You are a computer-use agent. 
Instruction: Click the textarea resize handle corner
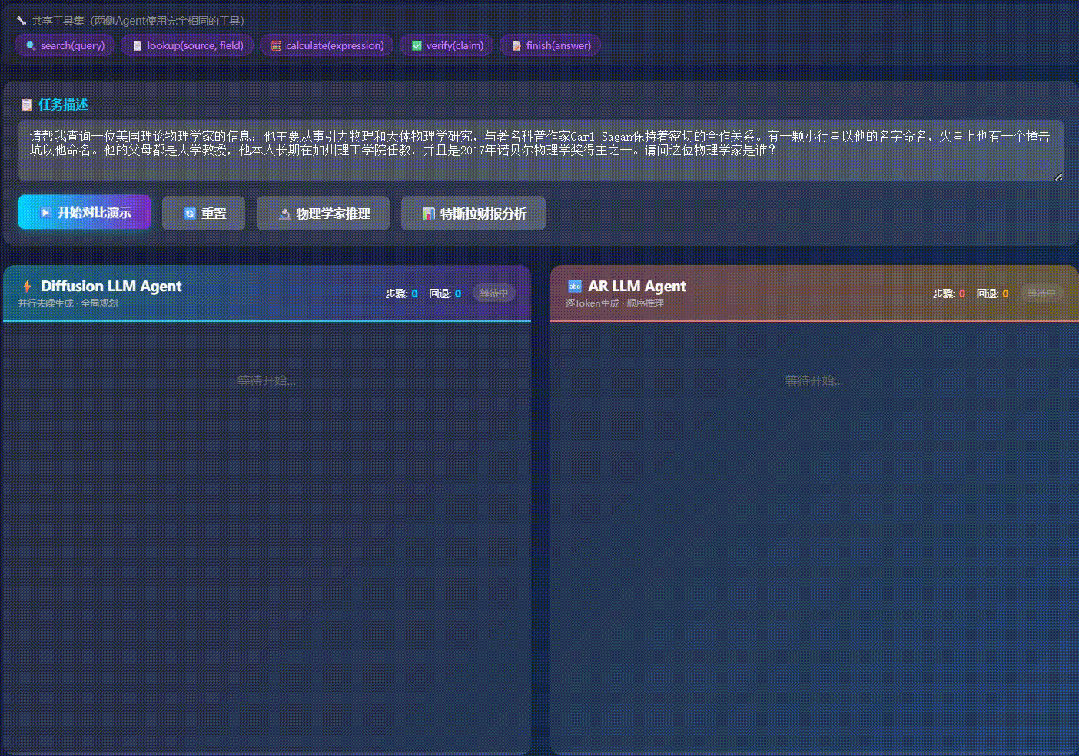tap(1059, 177)
